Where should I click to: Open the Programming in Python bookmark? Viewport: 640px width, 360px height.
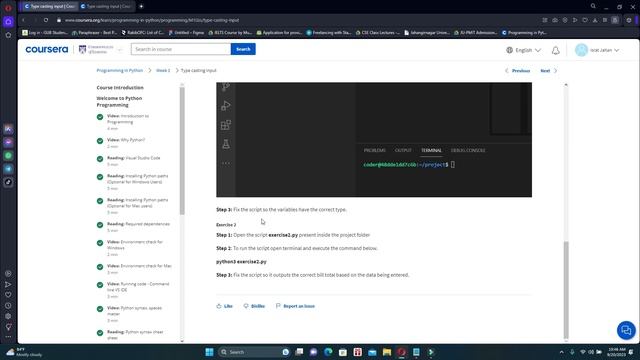point(524,33)
